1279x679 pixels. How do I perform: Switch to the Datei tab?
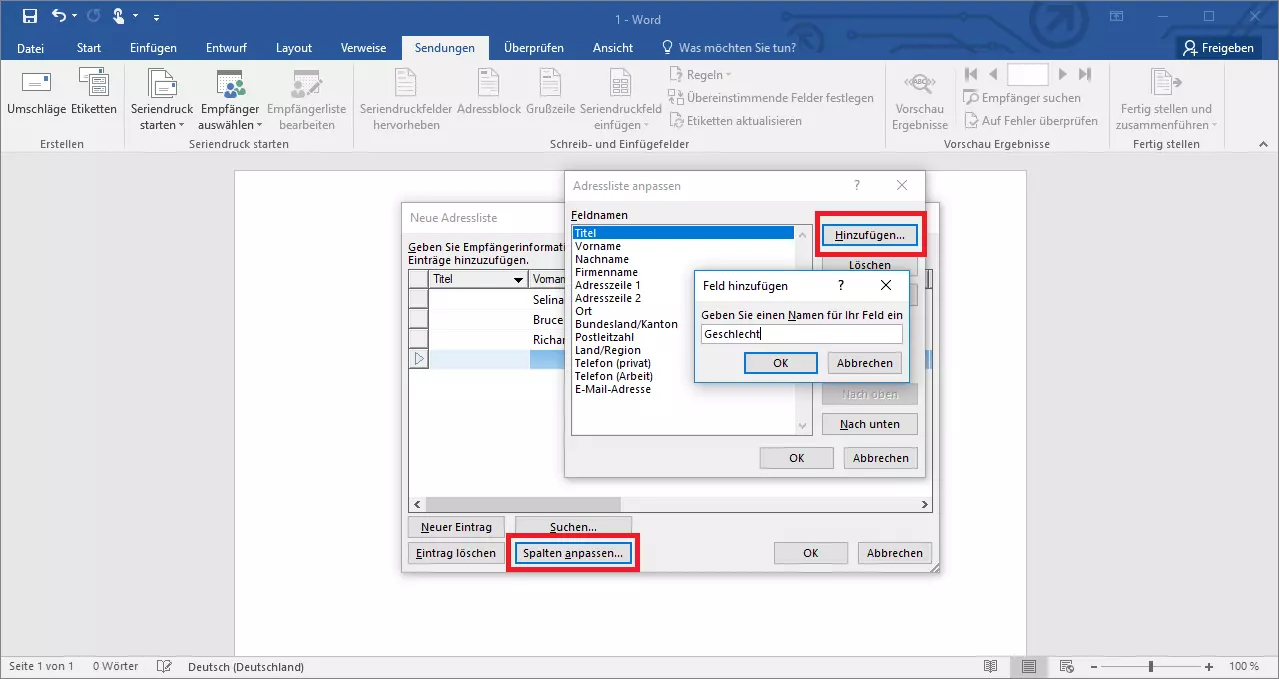point(31,48)
